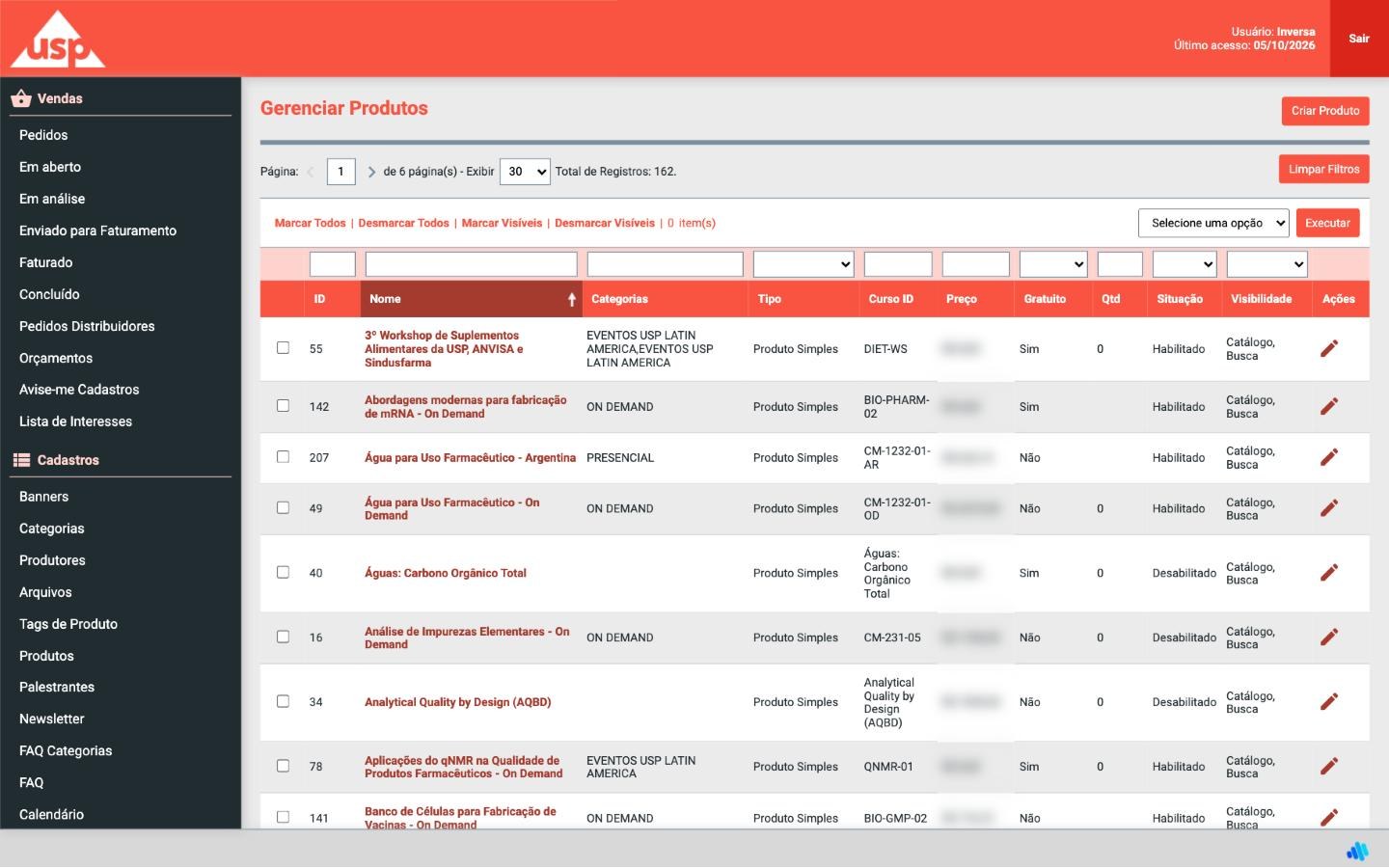Click the Vendas basket icon
The height and width of the screenshot is (868, 1389).
21,98
